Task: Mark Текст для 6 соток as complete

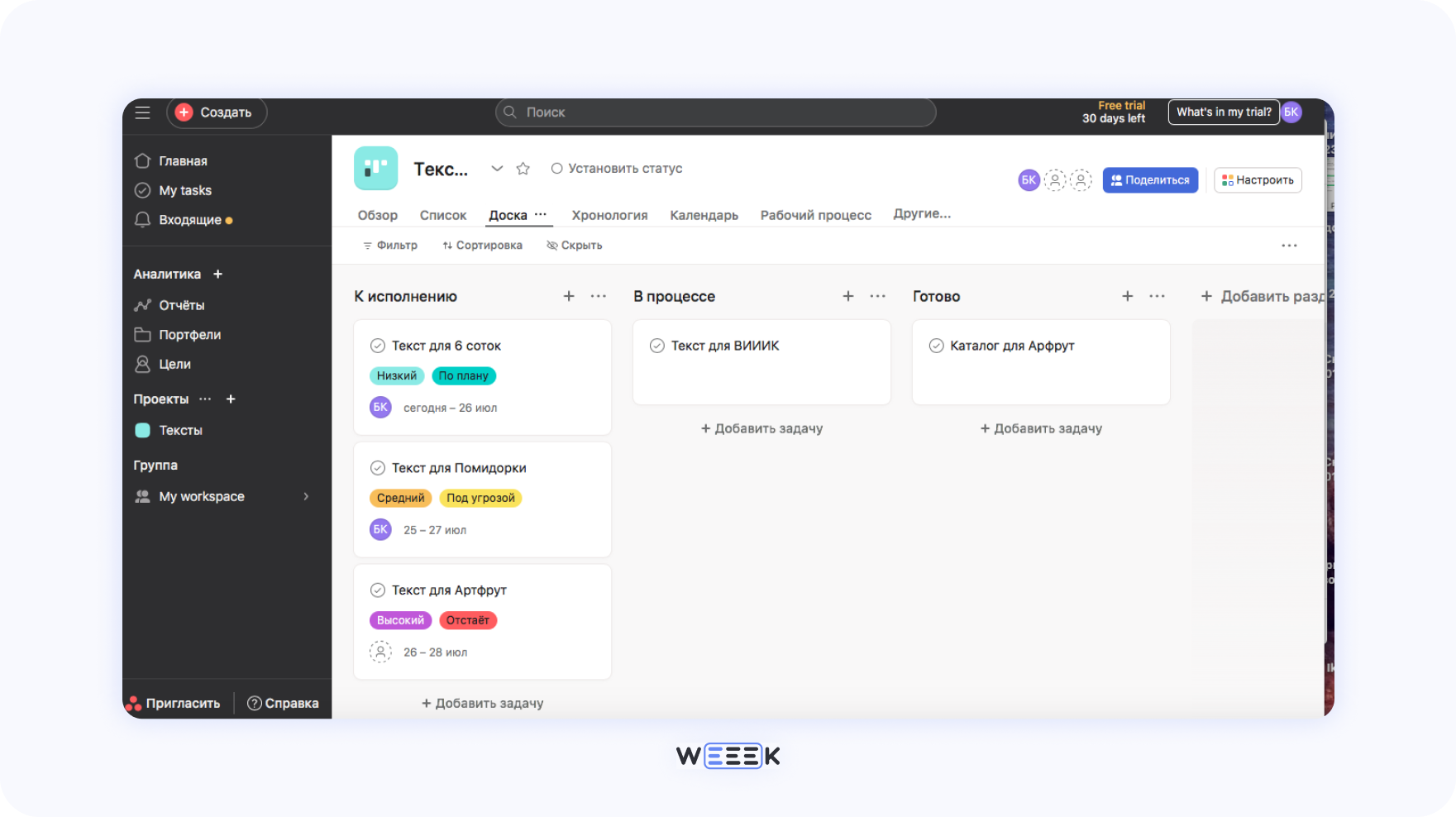Action: pos(379,346)
